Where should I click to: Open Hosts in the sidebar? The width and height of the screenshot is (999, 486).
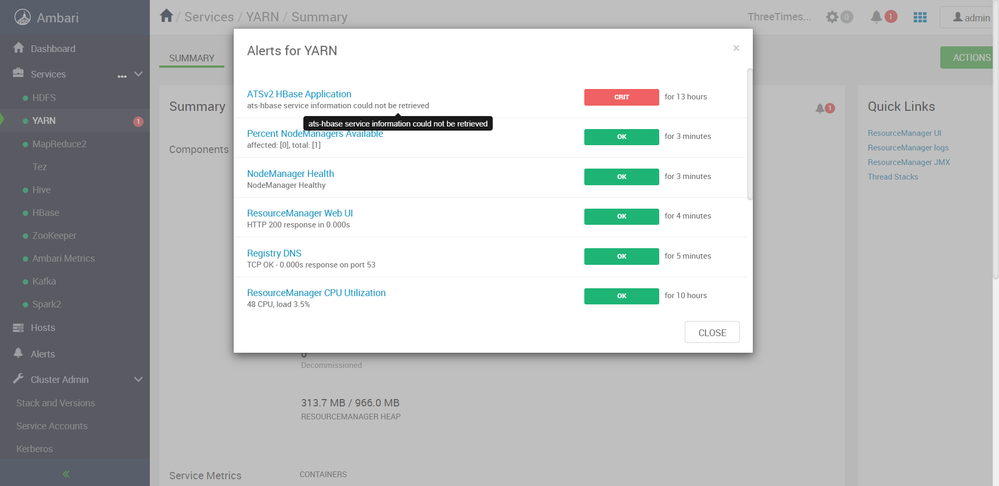coord(43,327)
